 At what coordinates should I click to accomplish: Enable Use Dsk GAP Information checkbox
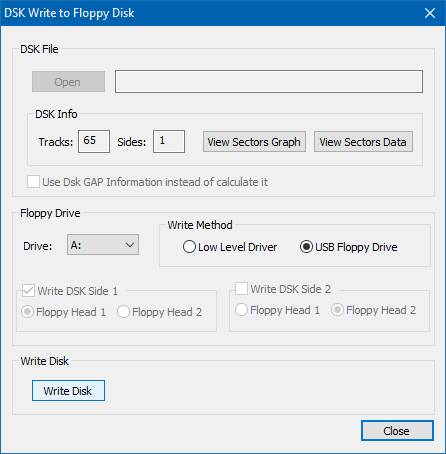click(x=33, y=182)
